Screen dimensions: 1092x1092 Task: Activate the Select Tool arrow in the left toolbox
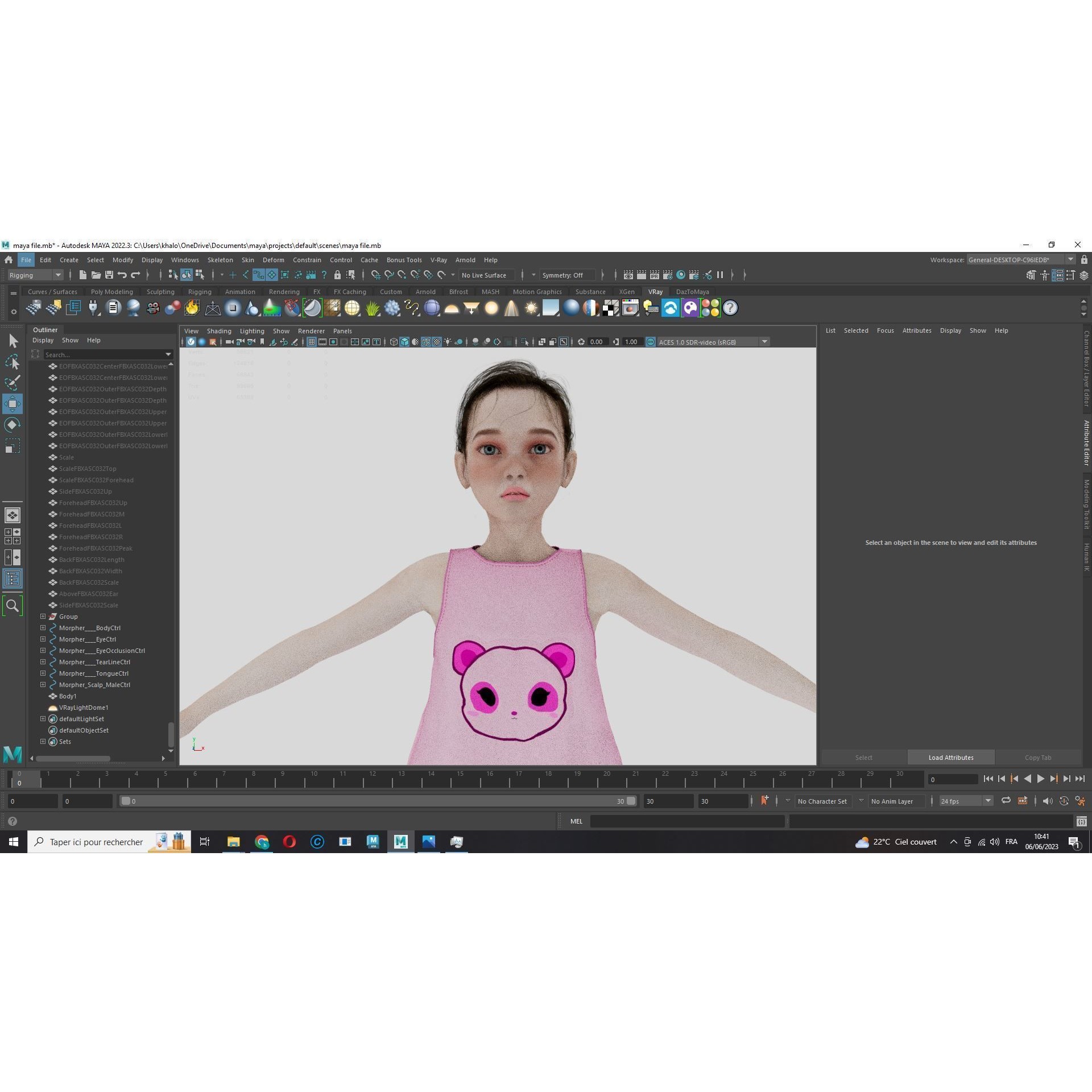(13, 340)
